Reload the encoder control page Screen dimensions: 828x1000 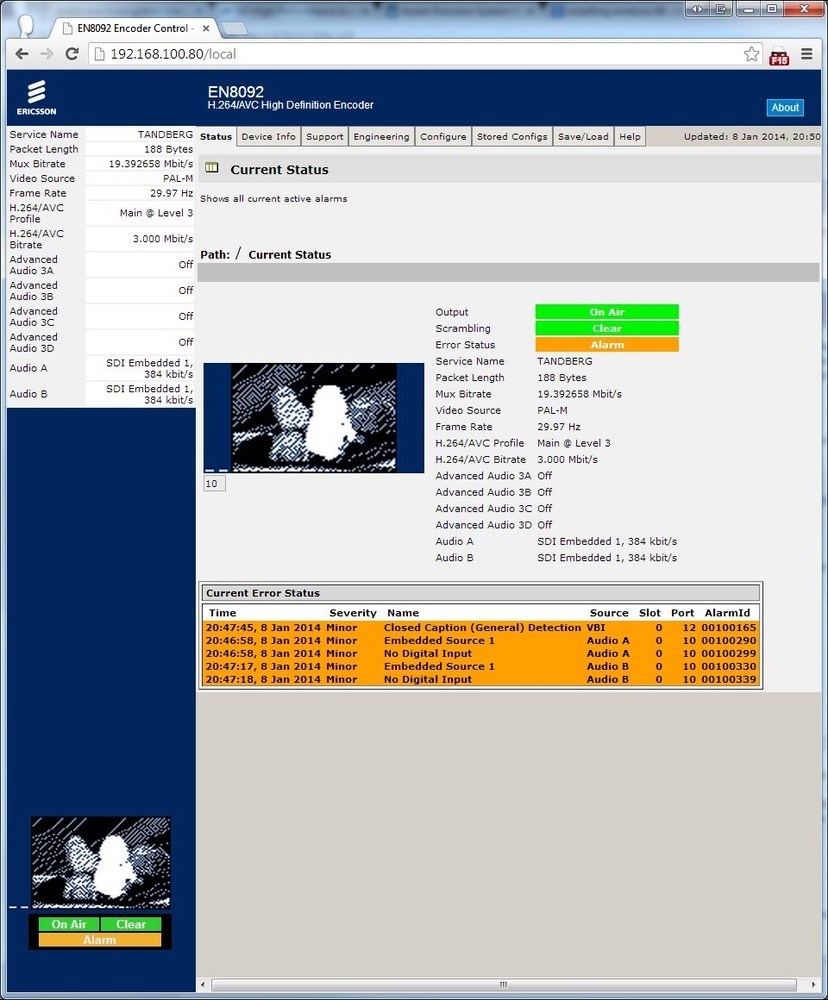[70, 56]
